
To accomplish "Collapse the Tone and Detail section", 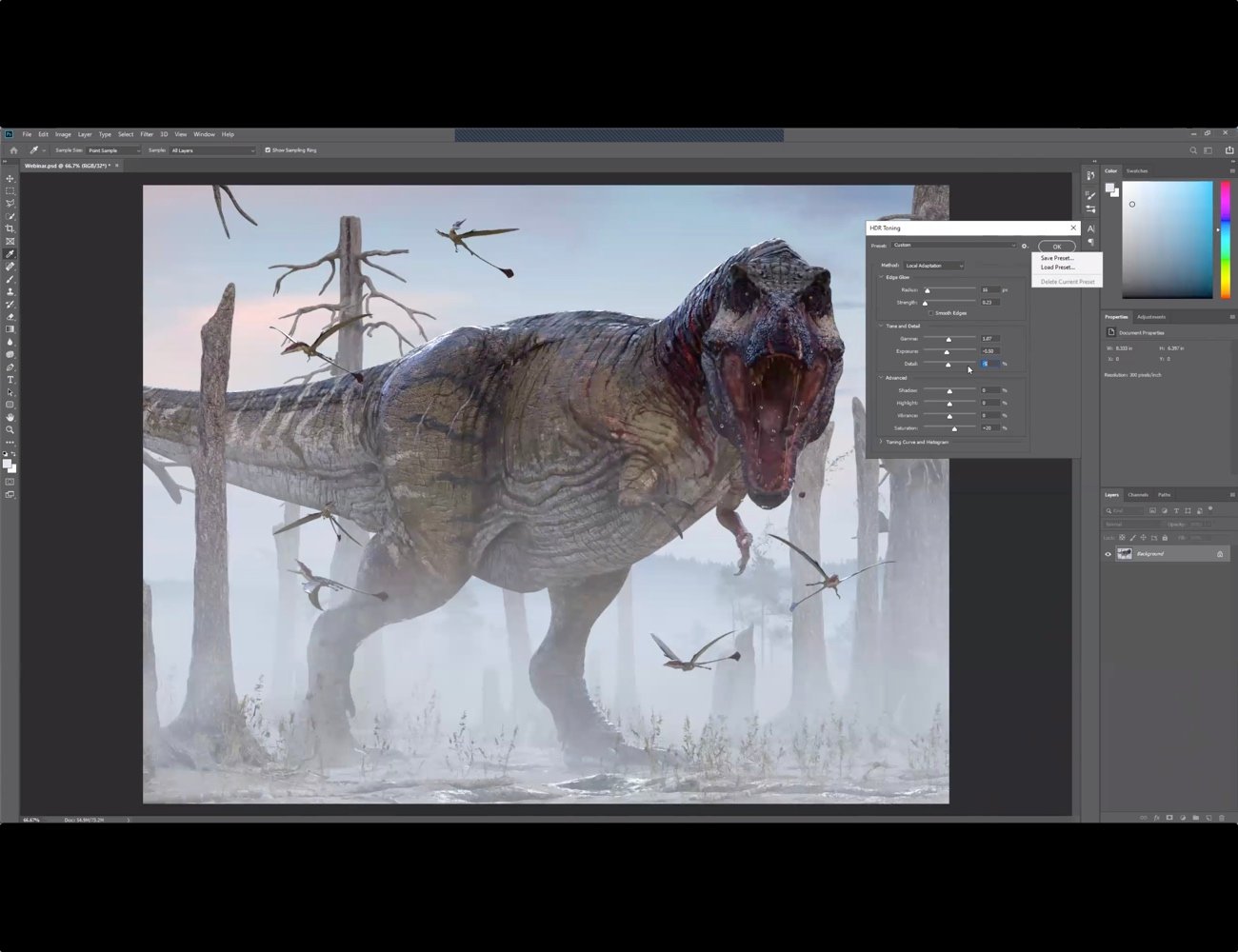I will tap(881, 326).
